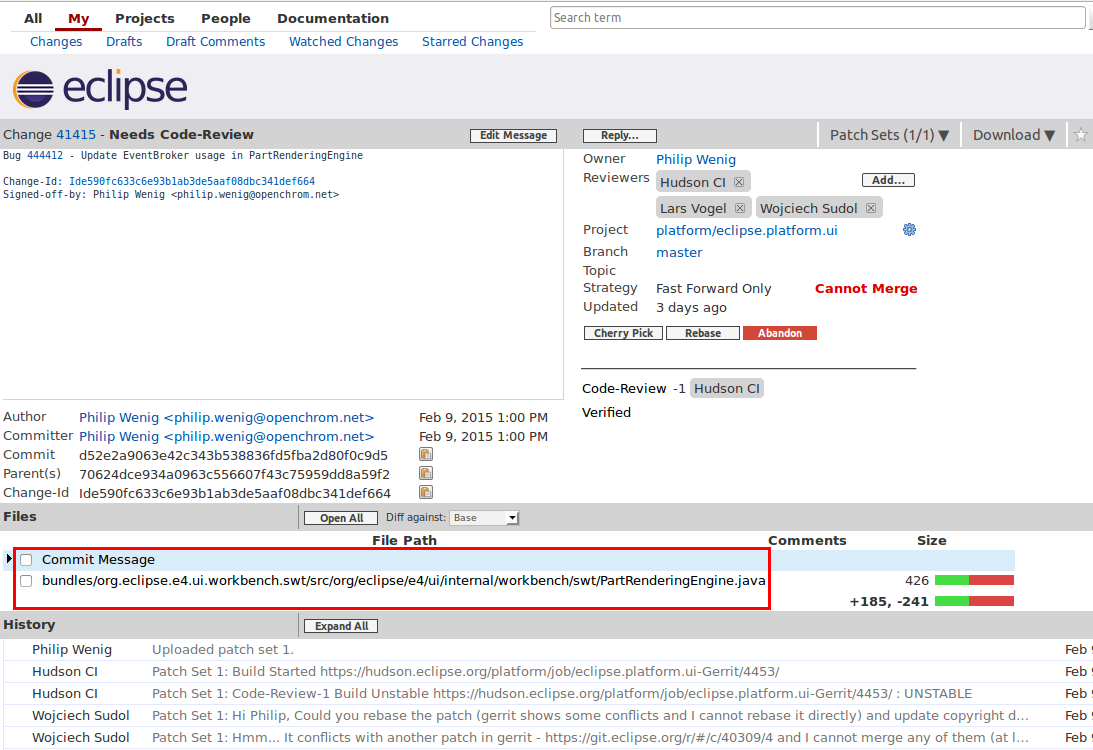This screenshot has width=1093, height=750.
Task: Click the Cherry Pick button
Action: coord(623,333)
